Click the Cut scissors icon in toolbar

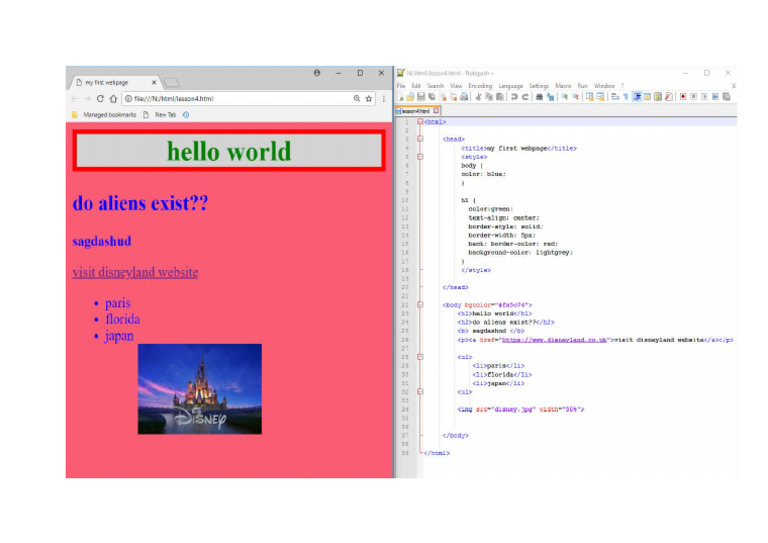tap(478, 97)
